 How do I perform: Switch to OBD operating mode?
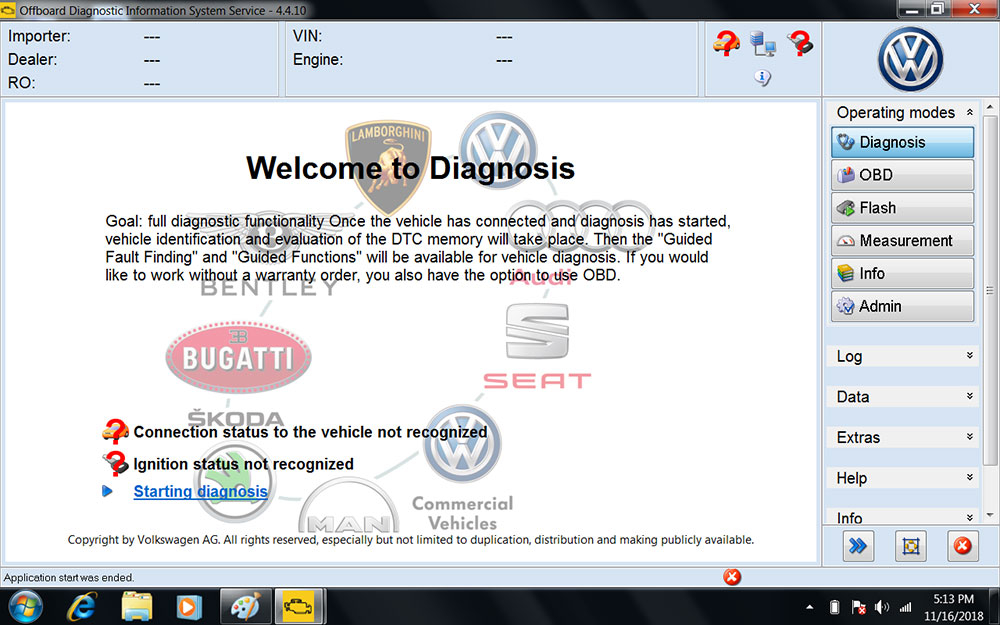(x=901, y=175)
